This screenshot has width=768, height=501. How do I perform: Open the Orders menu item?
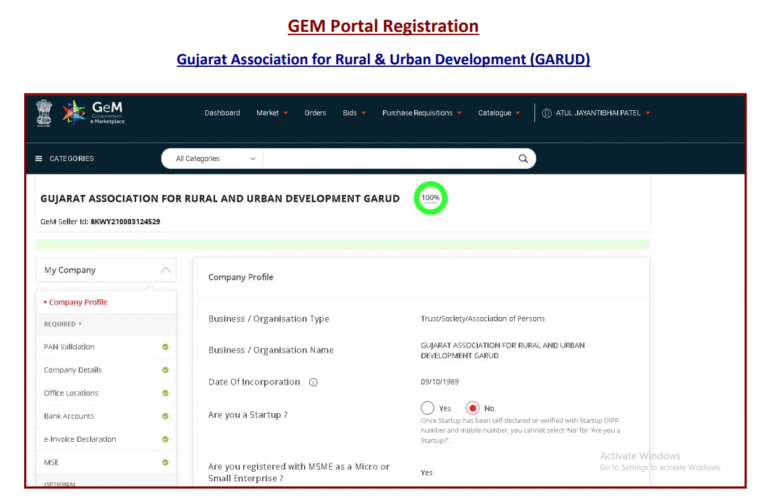point(315,113)
